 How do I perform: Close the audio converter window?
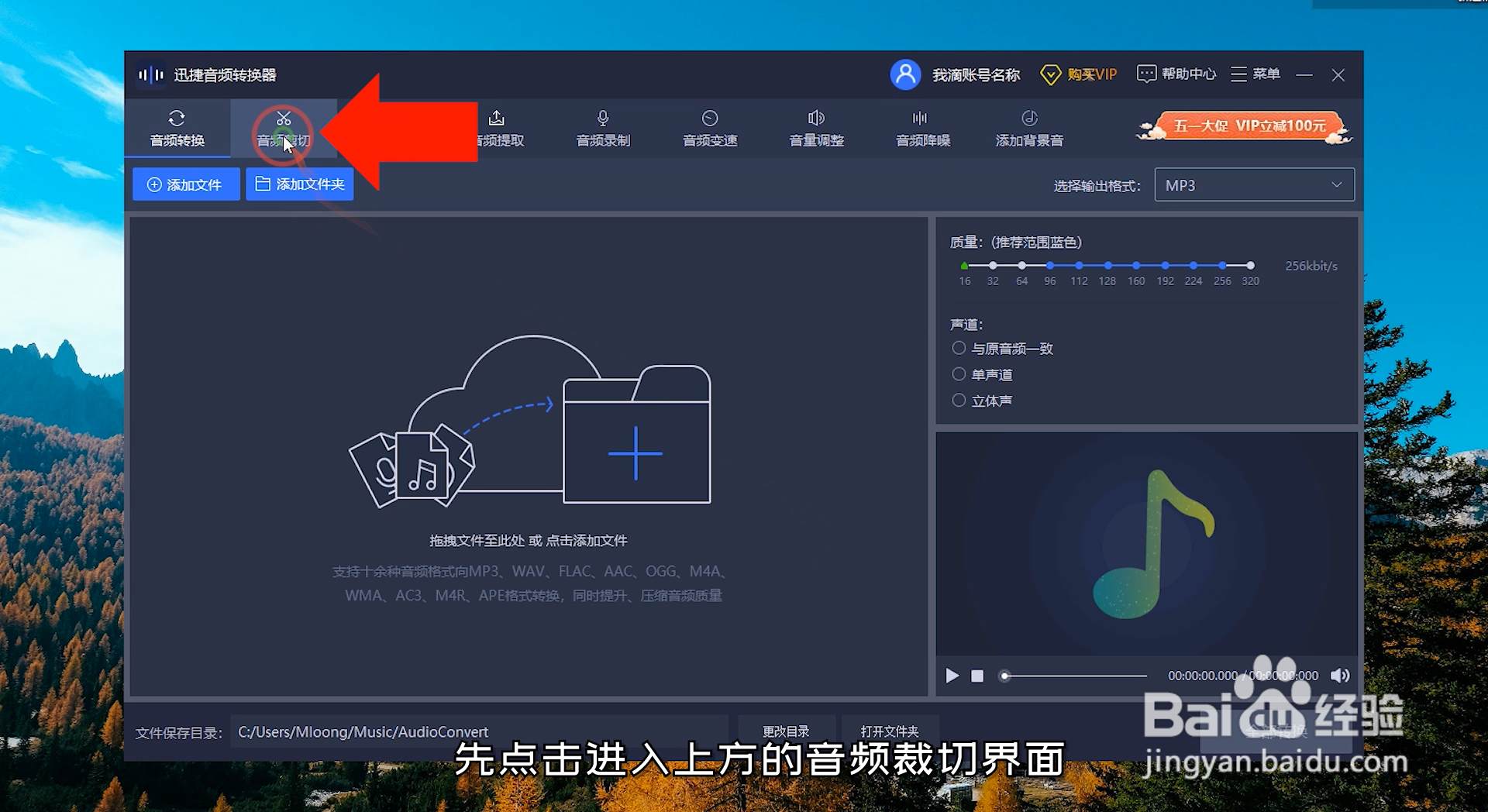coord(1338,75)
